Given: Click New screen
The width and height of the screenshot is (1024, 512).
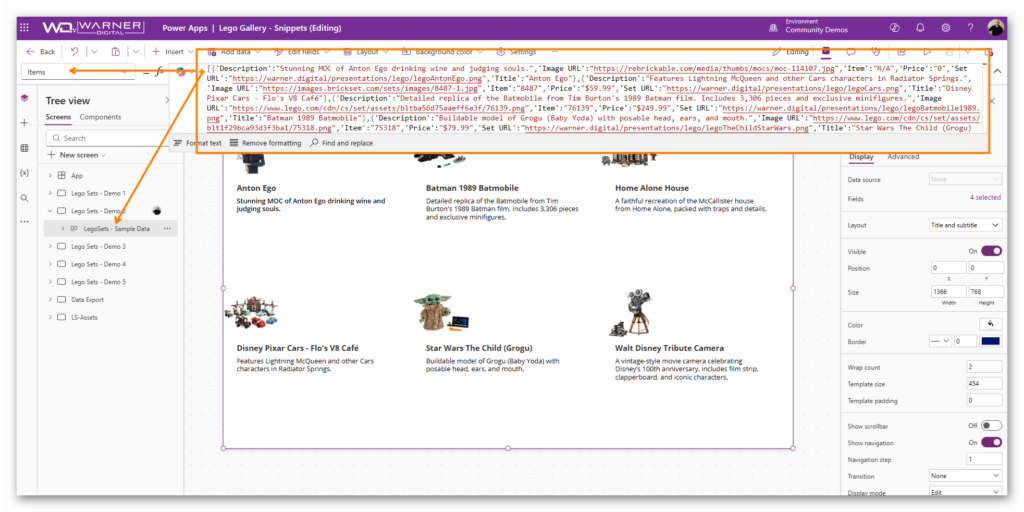Looking at the screenshot, I should click(x=76, y=155).
